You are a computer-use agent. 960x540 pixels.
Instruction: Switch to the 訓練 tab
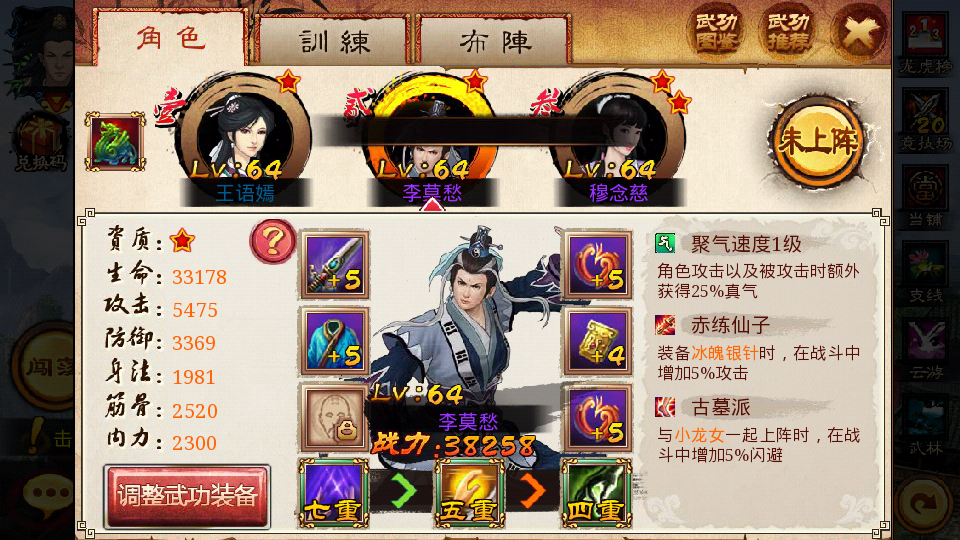click(x=334, y=40)
